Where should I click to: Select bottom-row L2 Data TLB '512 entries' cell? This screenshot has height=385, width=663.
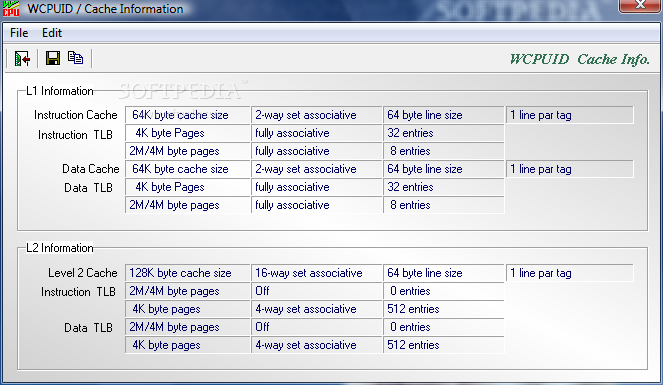tap(444, 345)
